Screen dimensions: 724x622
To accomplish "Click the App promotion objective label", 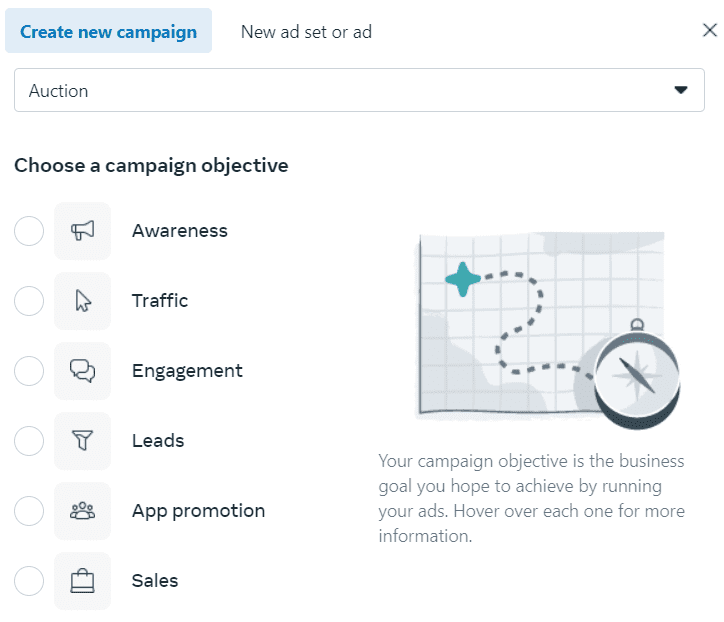I will tap(199, 511).
